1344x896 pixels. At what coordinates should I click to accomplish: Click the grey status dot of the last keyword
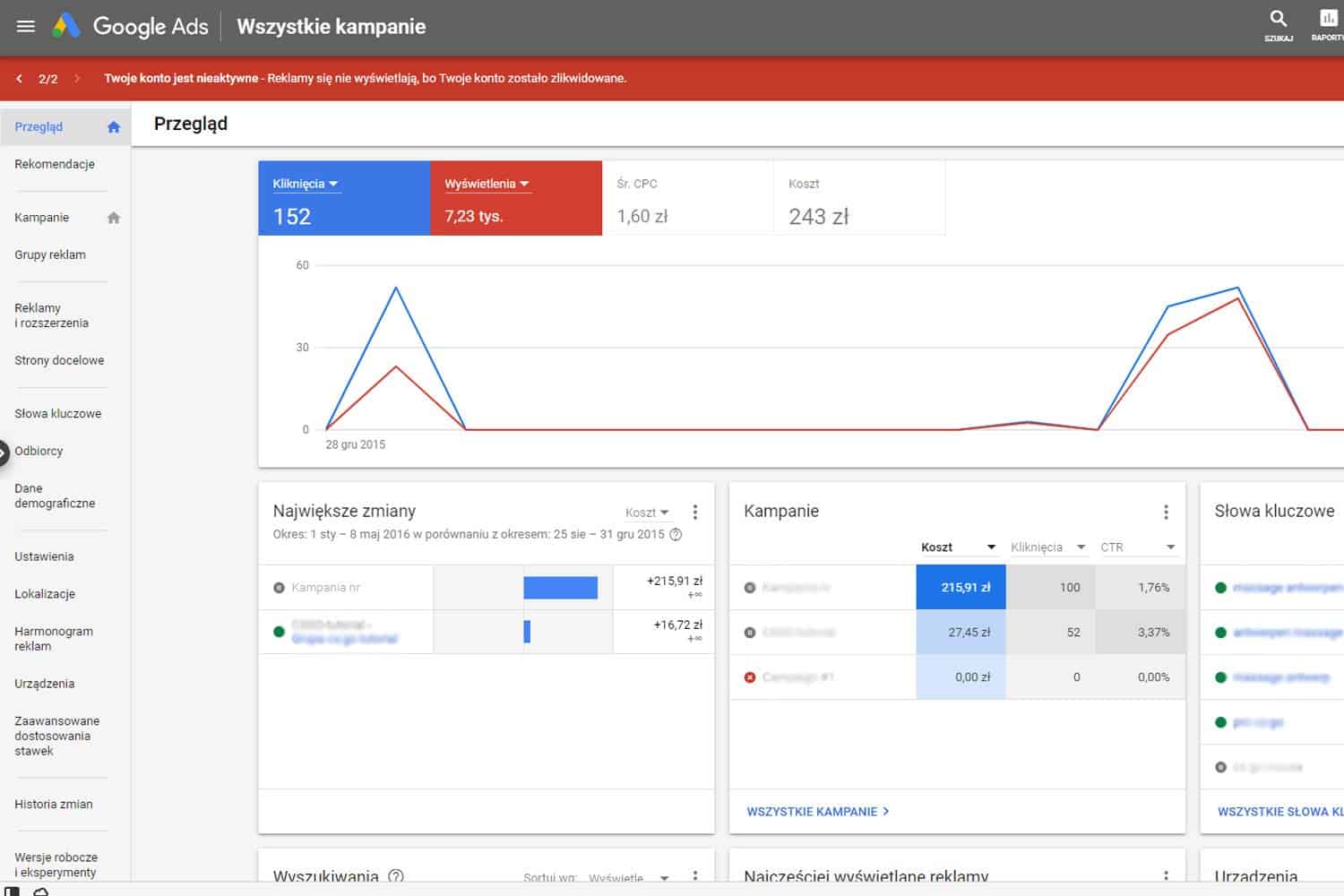coord(1220,767)
